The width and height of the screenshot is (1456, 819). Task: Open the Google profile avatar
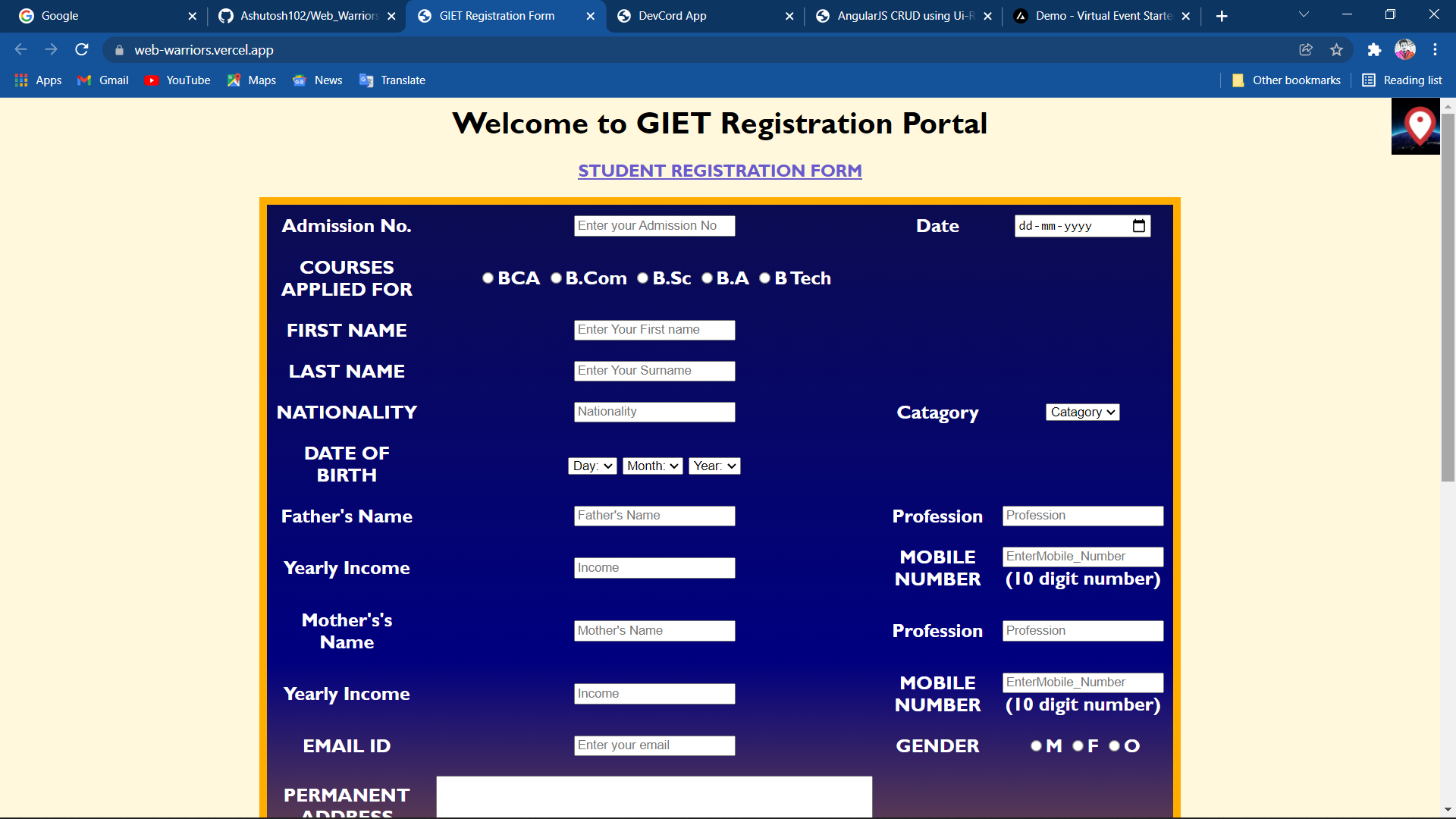tap(1405, 50)
